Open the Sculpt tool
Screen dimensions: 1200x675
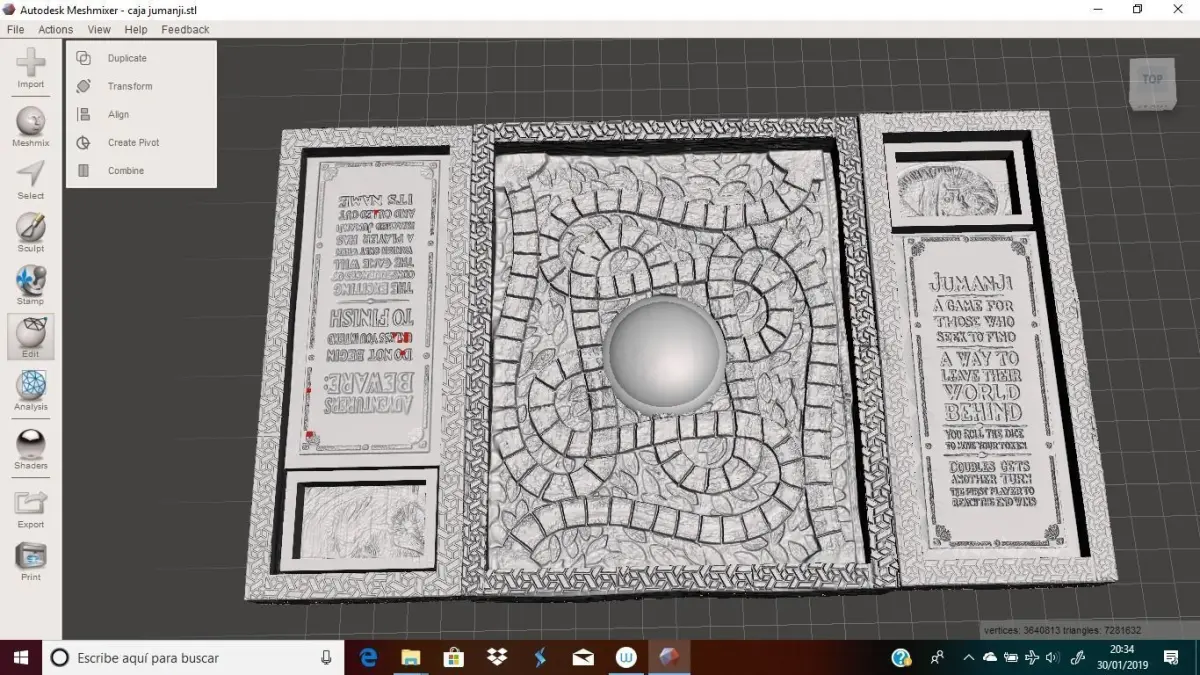click(x=30, y=232)
